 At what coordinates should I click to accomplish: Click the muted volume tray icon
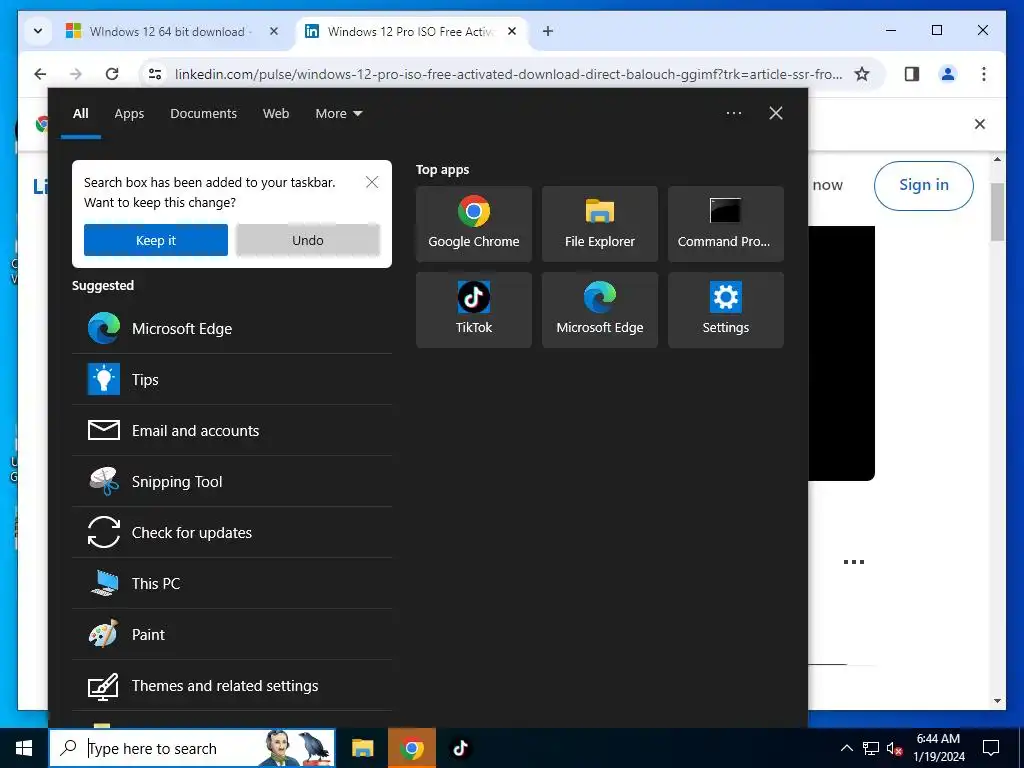(894, 748)
